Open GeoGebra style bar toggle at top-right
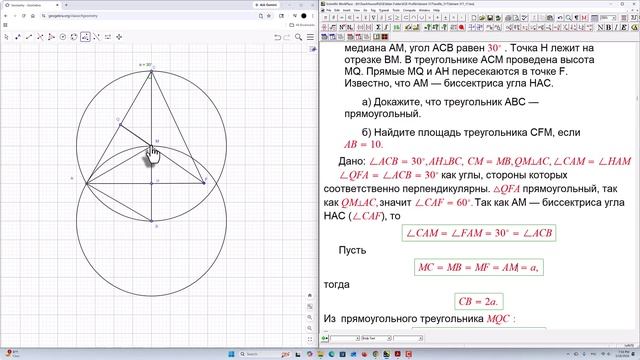The height and width of the screenshot is (360, 640). [313, 49]
